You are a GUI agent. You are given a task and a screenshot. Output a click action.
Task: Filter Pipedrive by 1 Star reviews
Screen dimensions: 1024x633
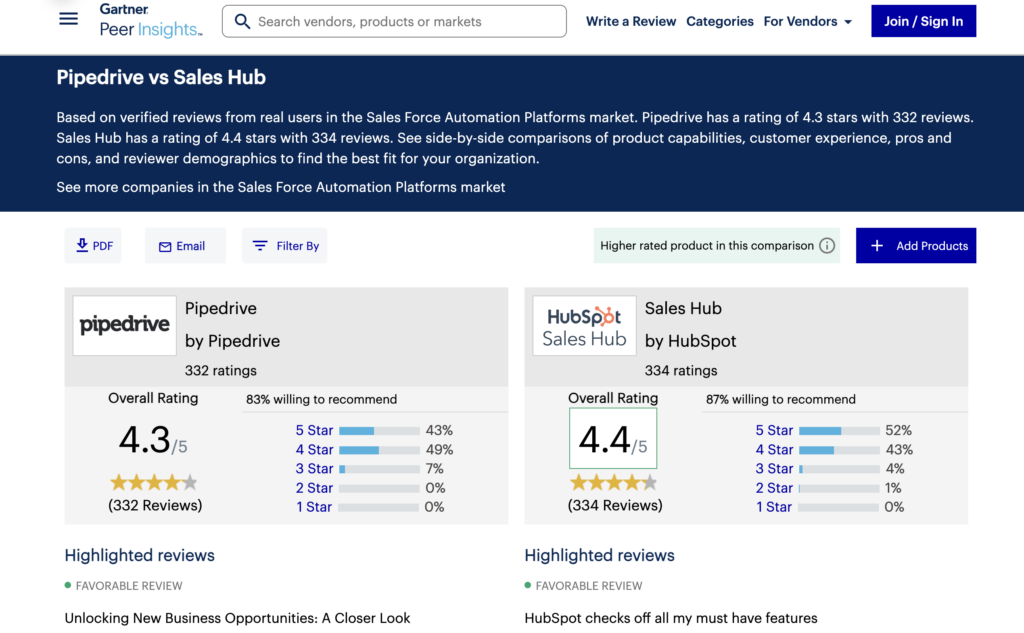[x=314, y=507]
